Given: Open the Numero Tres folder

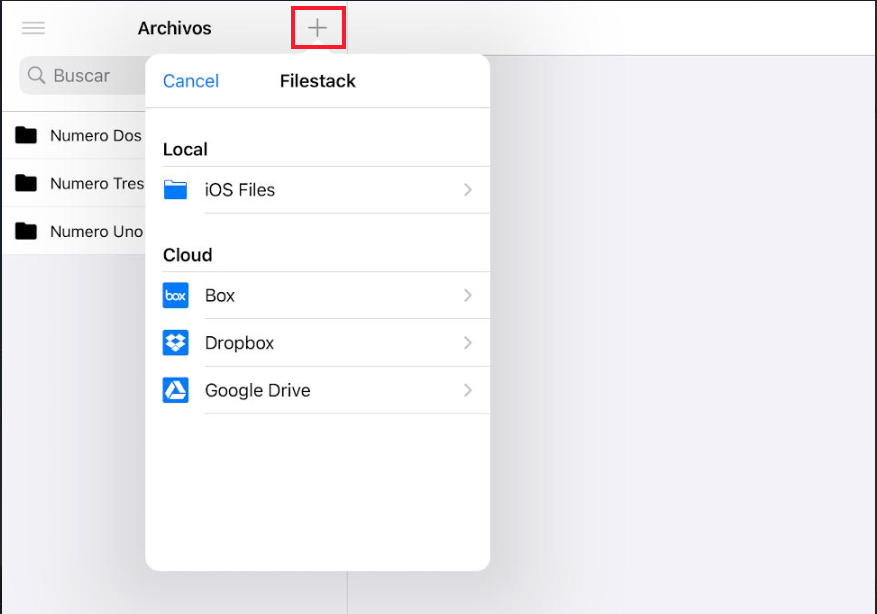Looking at the screenshot, I should click(74, 183).
